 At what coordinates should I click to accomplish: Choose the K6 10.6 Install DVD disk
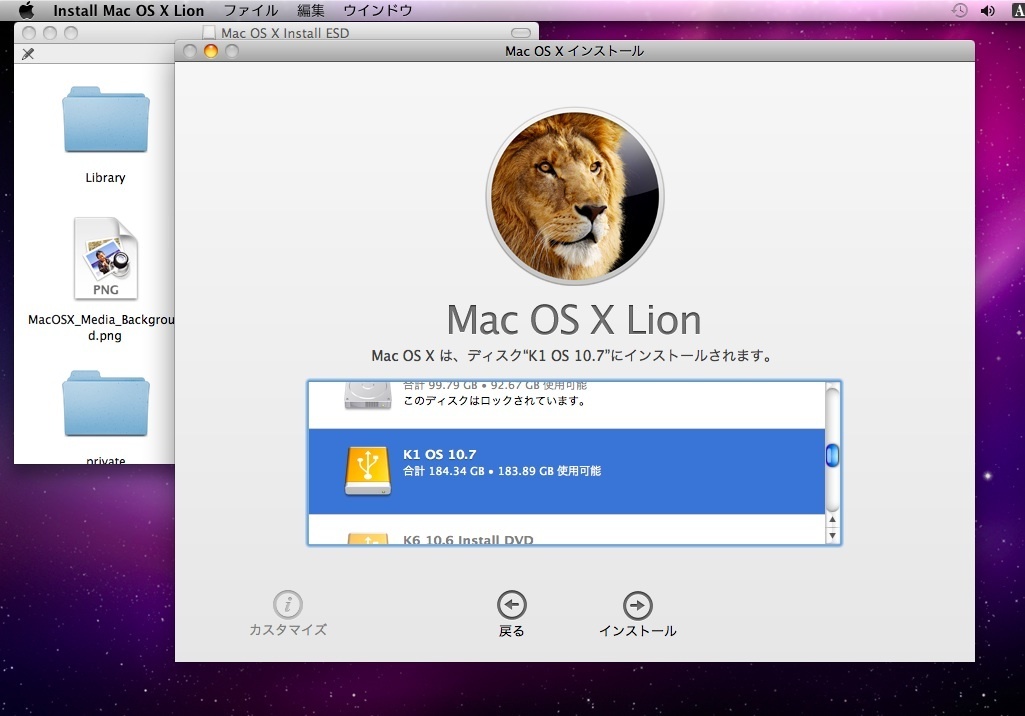565,536
